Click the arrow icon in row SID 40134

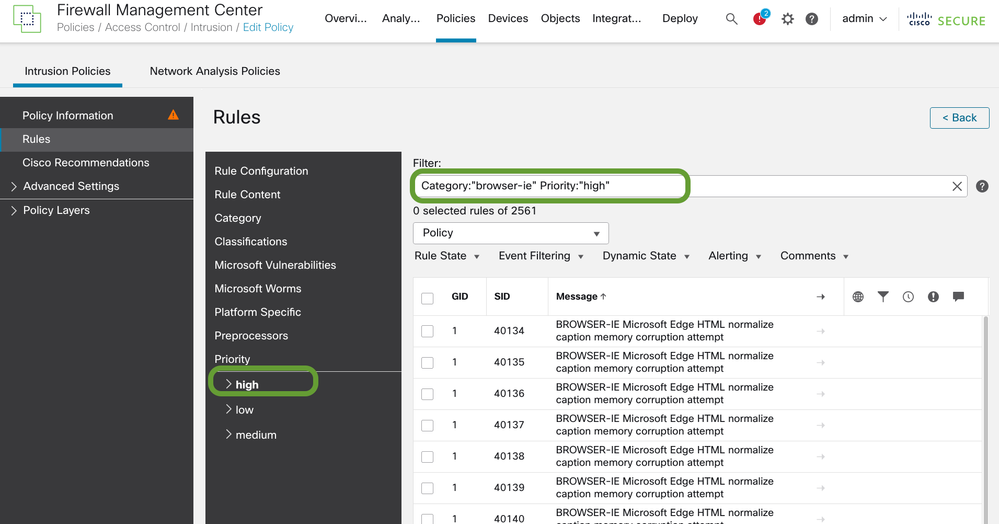point(821,331)
